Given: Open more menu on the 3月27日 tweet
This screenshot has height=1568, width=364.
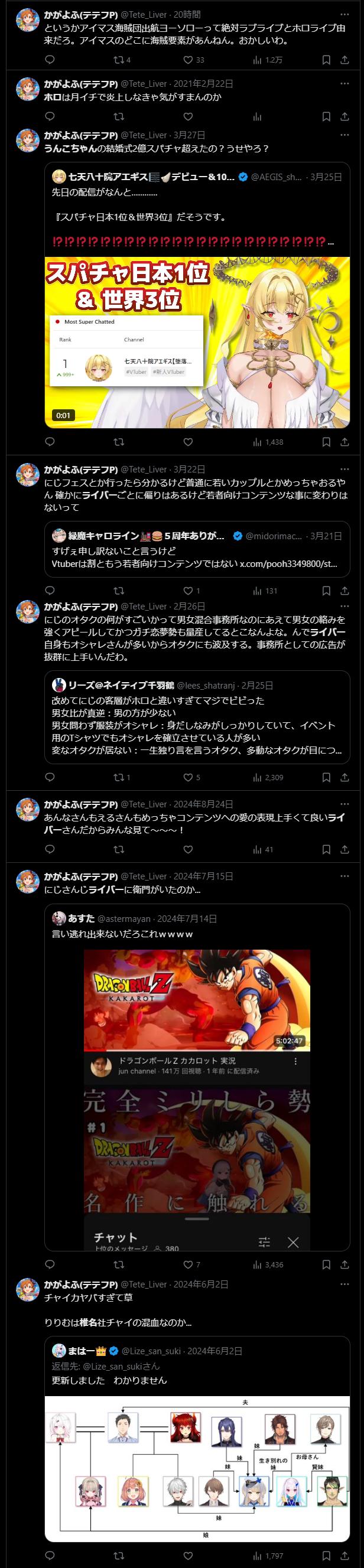Looking at the screenshot, I should tap(344, 135).
